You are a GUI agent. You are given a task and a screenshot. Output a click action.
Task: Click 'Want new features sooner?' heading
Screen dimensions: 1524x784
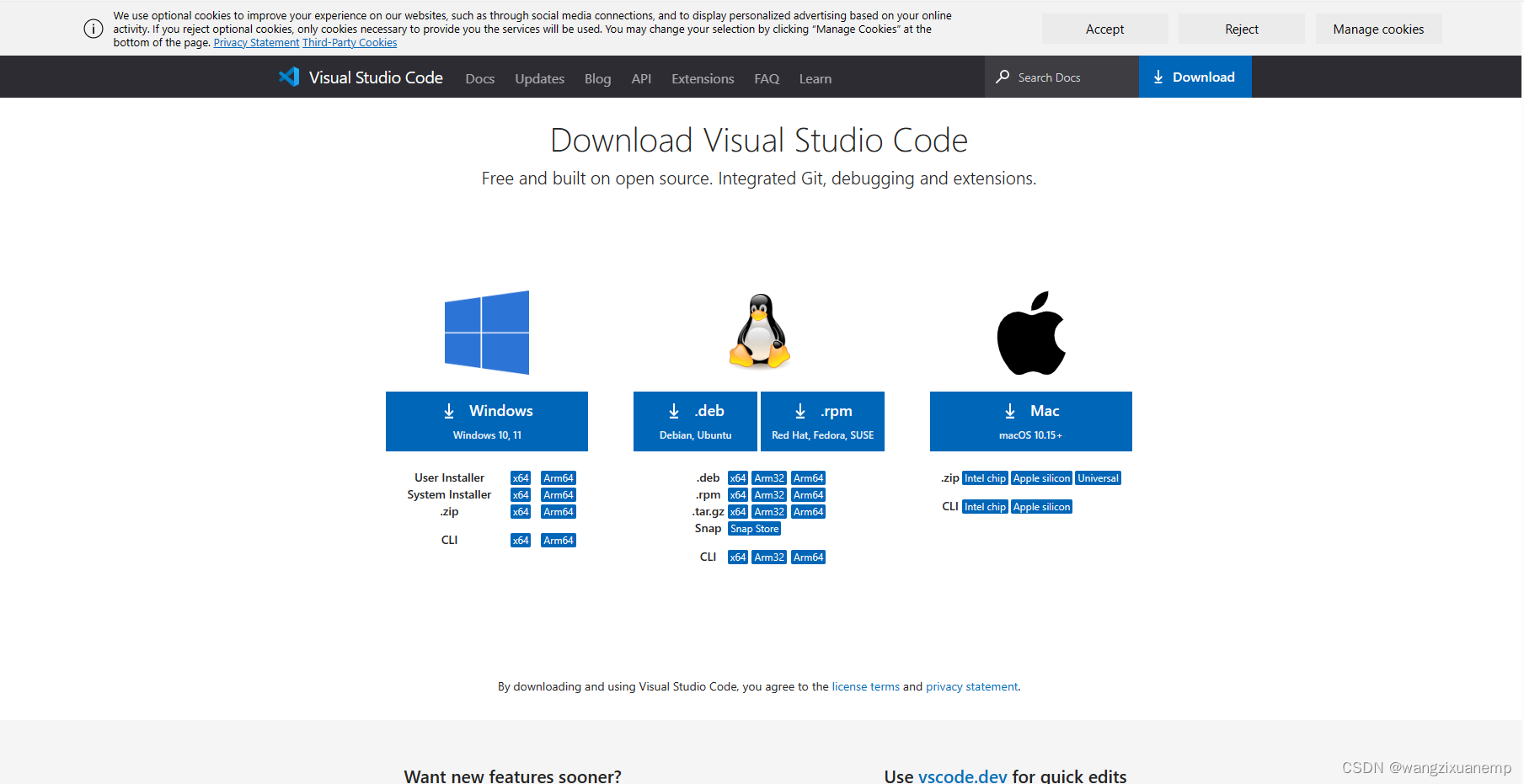pyautogui.click(x=512, y=776)
